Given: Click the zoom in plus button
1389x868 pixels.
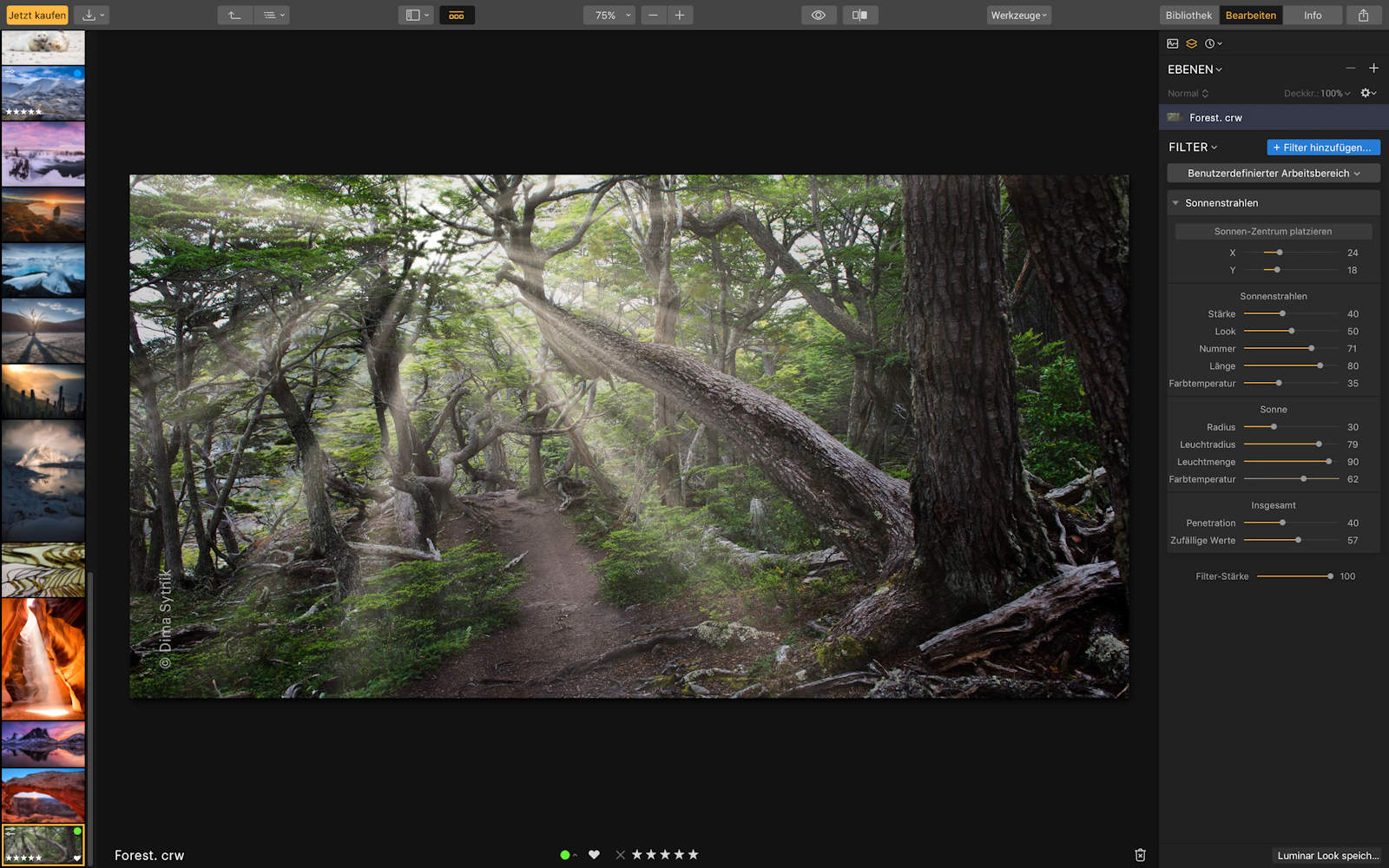Looking at the screenshot, I should [x=680, y=16].
